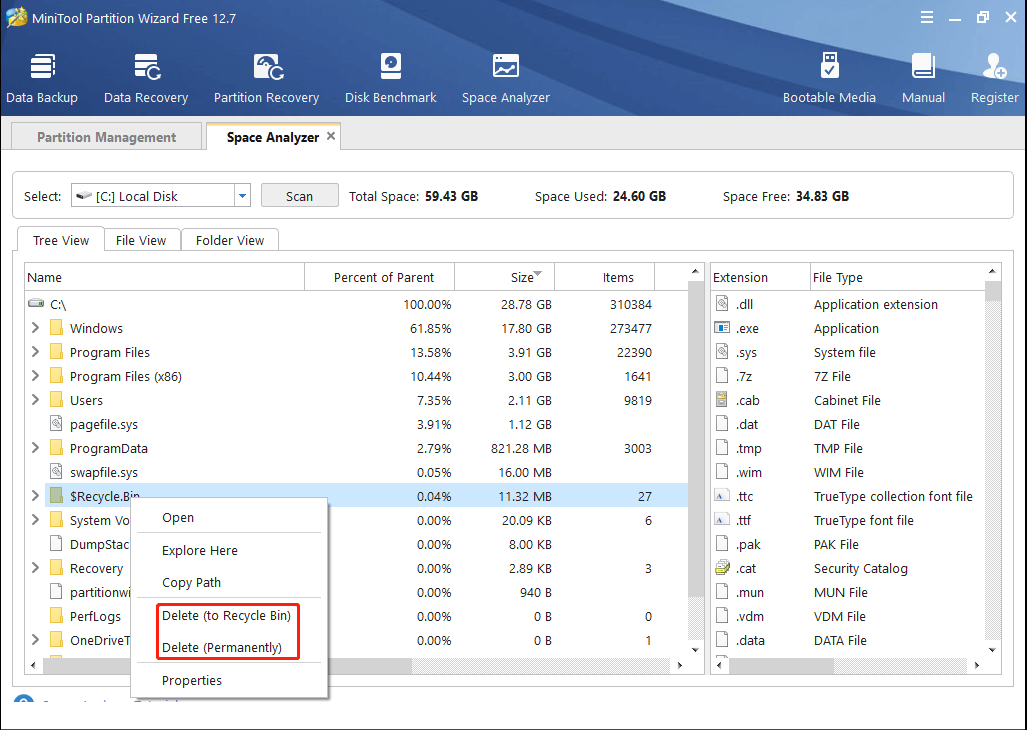Open the Manual

[x=923, y=79]
